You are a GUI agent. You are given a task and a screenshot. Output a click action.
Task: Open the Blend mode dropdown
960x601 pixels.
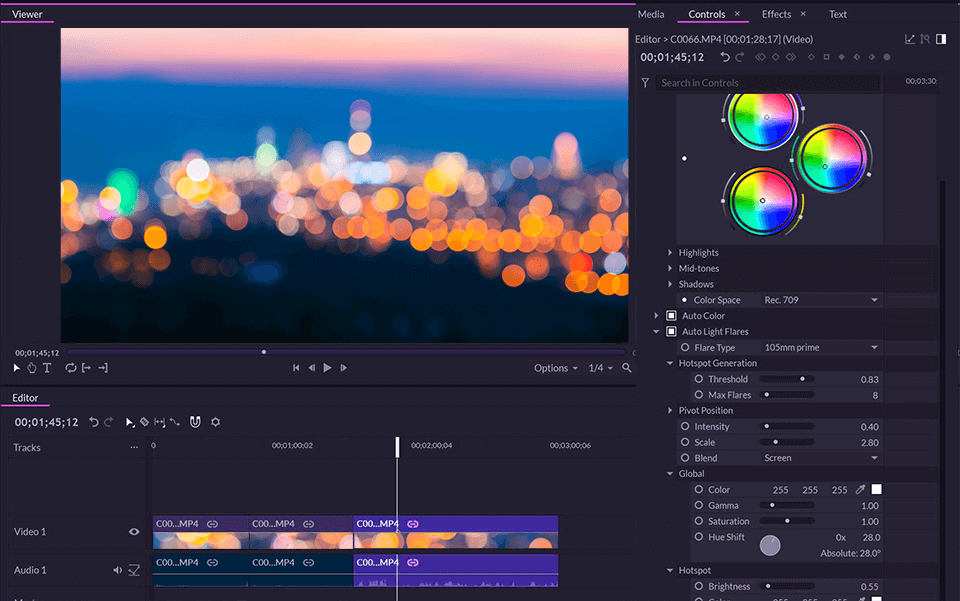820,458
